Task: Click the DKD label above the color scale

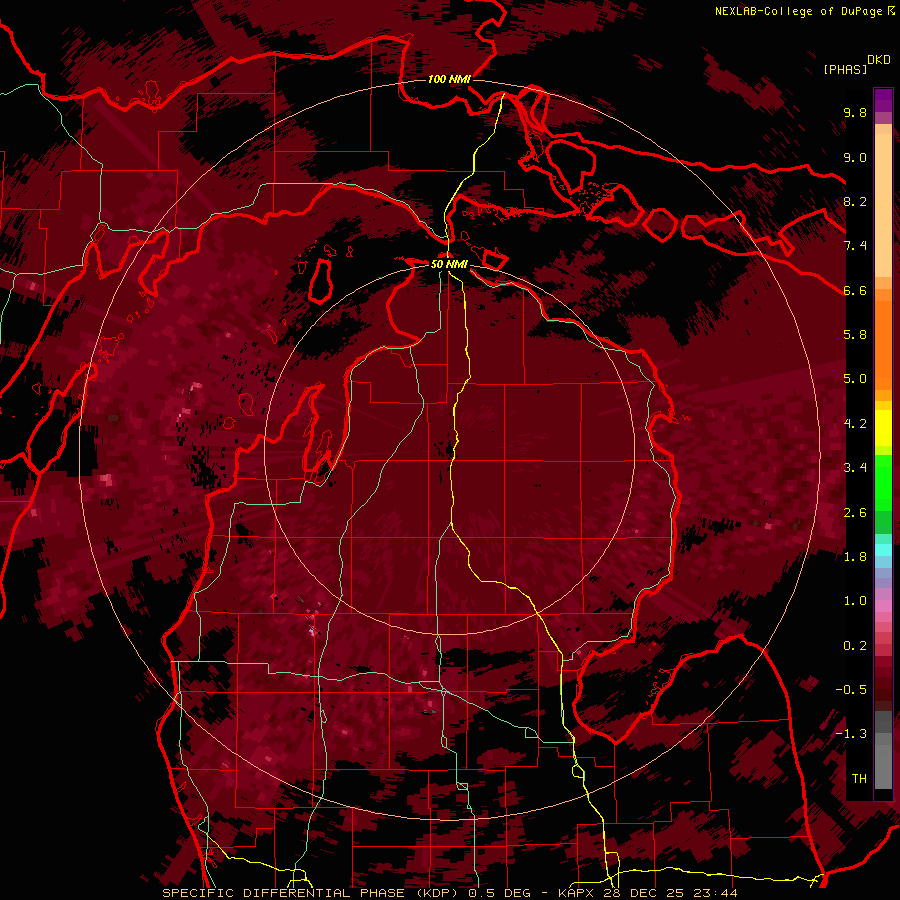Action: coord(879,60)
